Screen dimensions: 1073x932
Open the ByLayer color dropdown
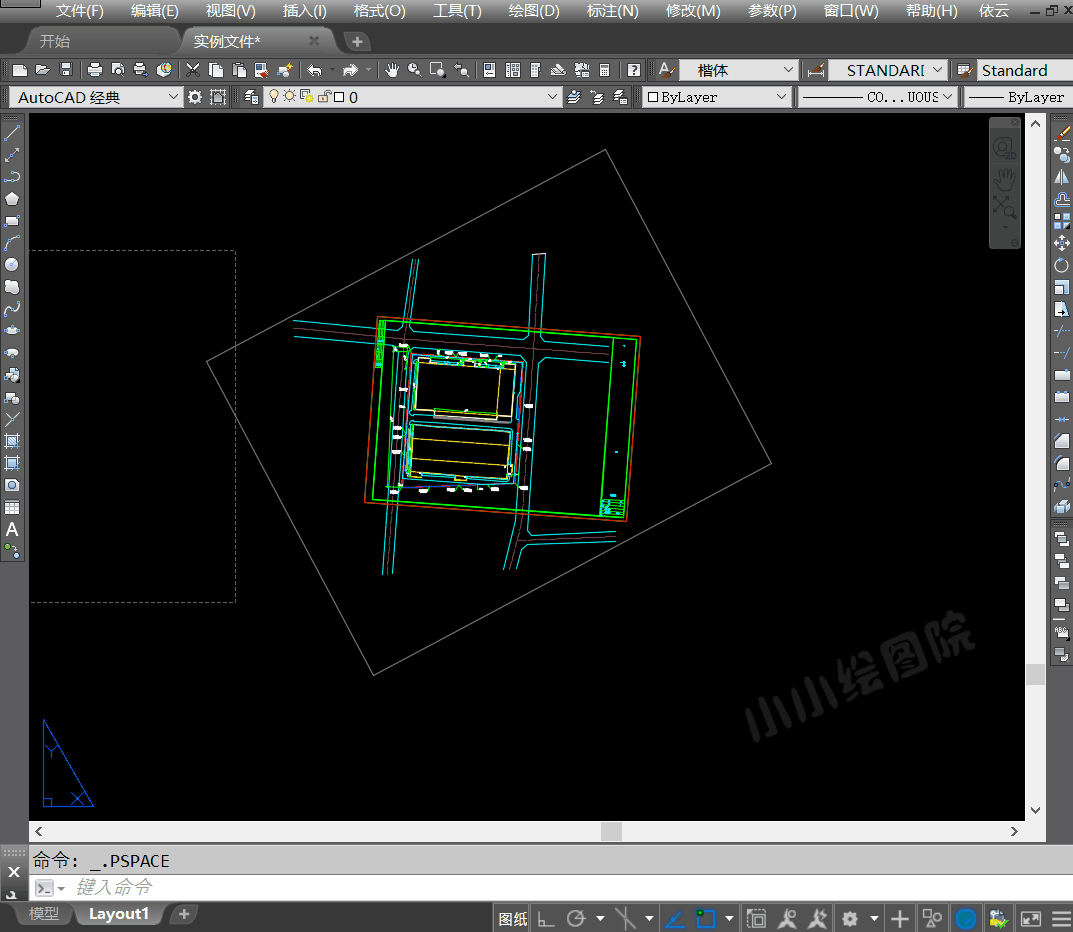[x=781, y=97]
